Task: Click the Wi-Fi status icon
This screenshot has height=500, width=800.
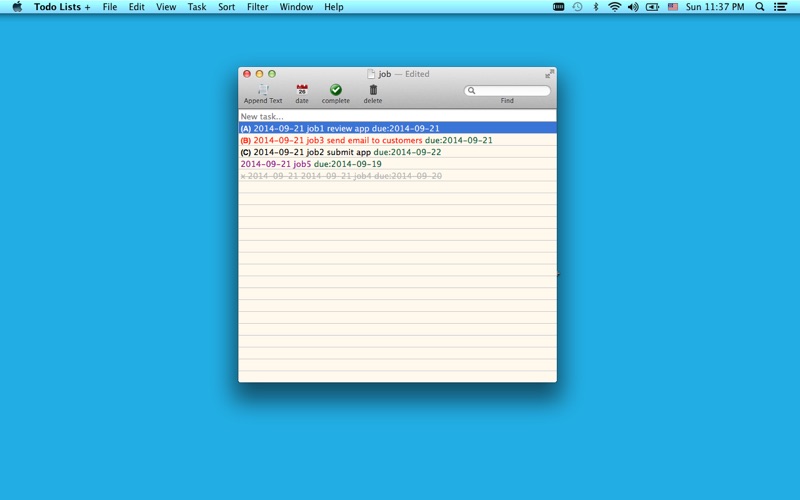Action: (x=615, y=7)
